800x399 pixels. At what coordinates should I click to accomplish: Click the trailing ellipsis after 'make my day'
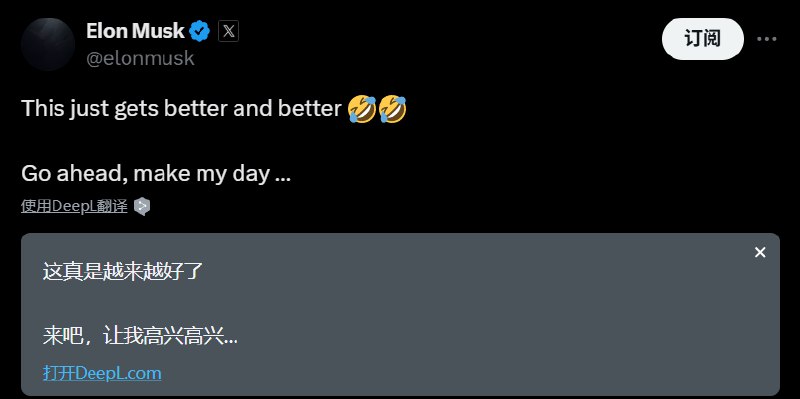(x=283, y=174)
